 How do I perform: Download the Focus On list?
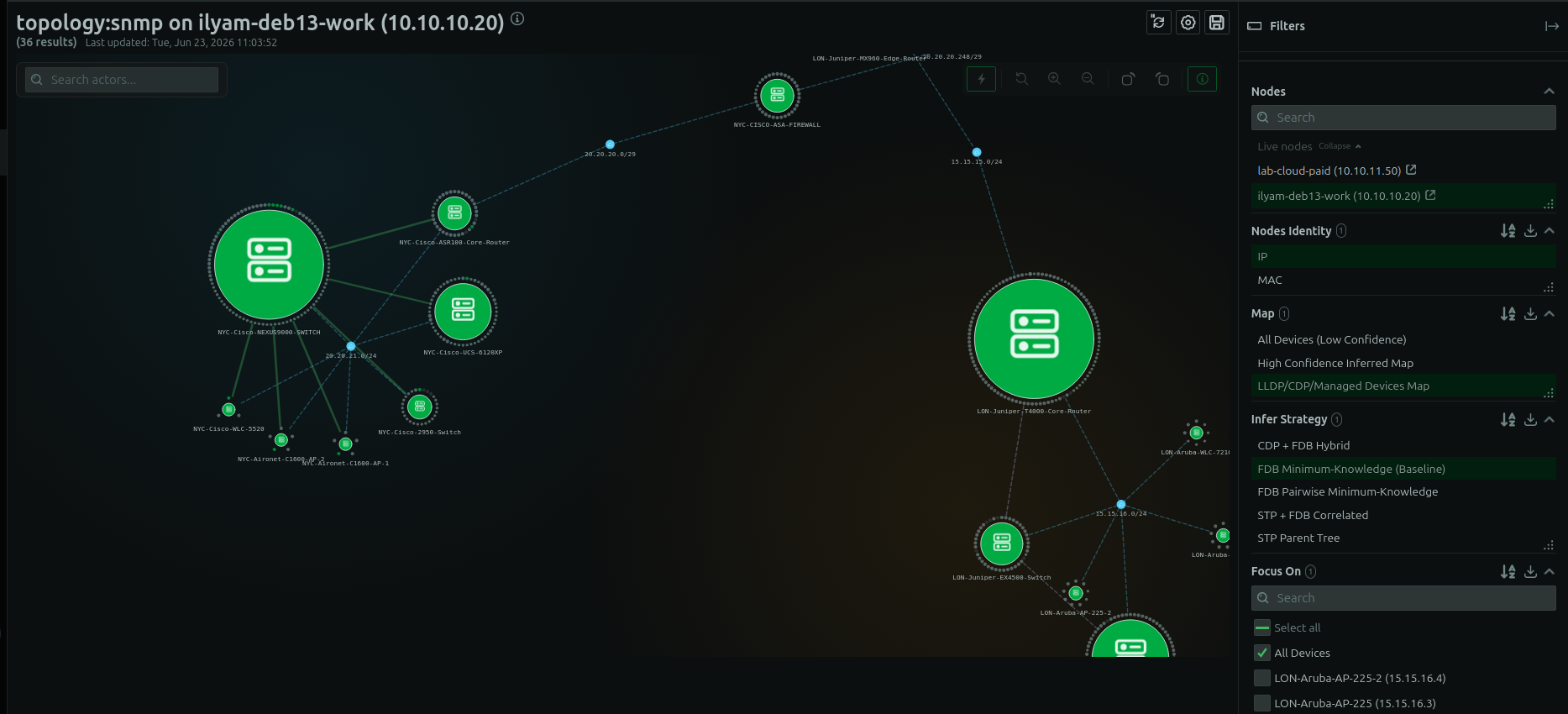click(x=1530, y=571)
